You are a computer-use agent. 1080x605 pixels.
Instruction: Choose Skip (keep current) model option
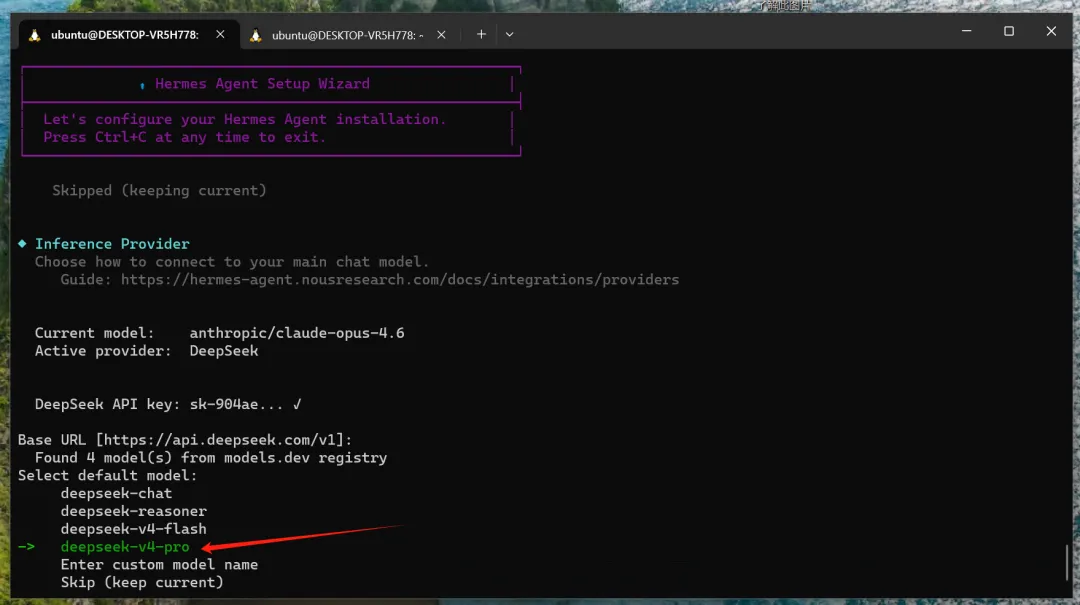point(142,583)
